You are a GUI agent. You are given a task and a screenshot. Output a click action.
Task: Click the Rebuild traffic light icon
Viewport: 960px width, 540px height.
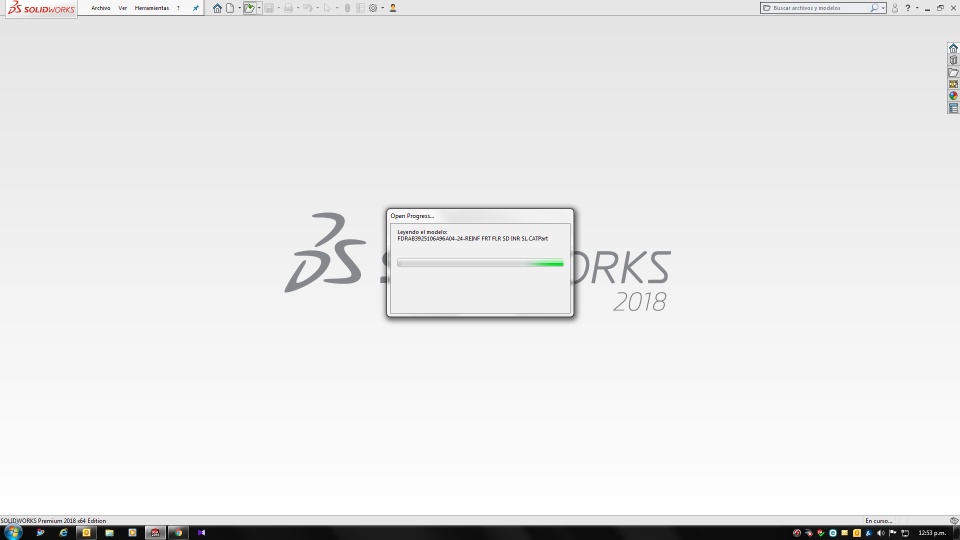pos(347,8)
